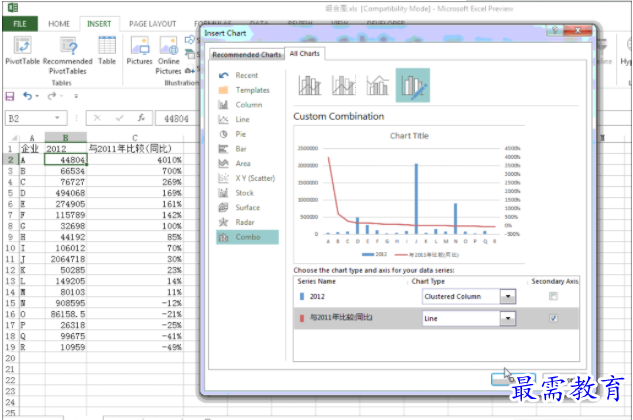Click the Chart Title in preview
The width and height of the screenshot is (633, 420).
[x=409, y=136]
